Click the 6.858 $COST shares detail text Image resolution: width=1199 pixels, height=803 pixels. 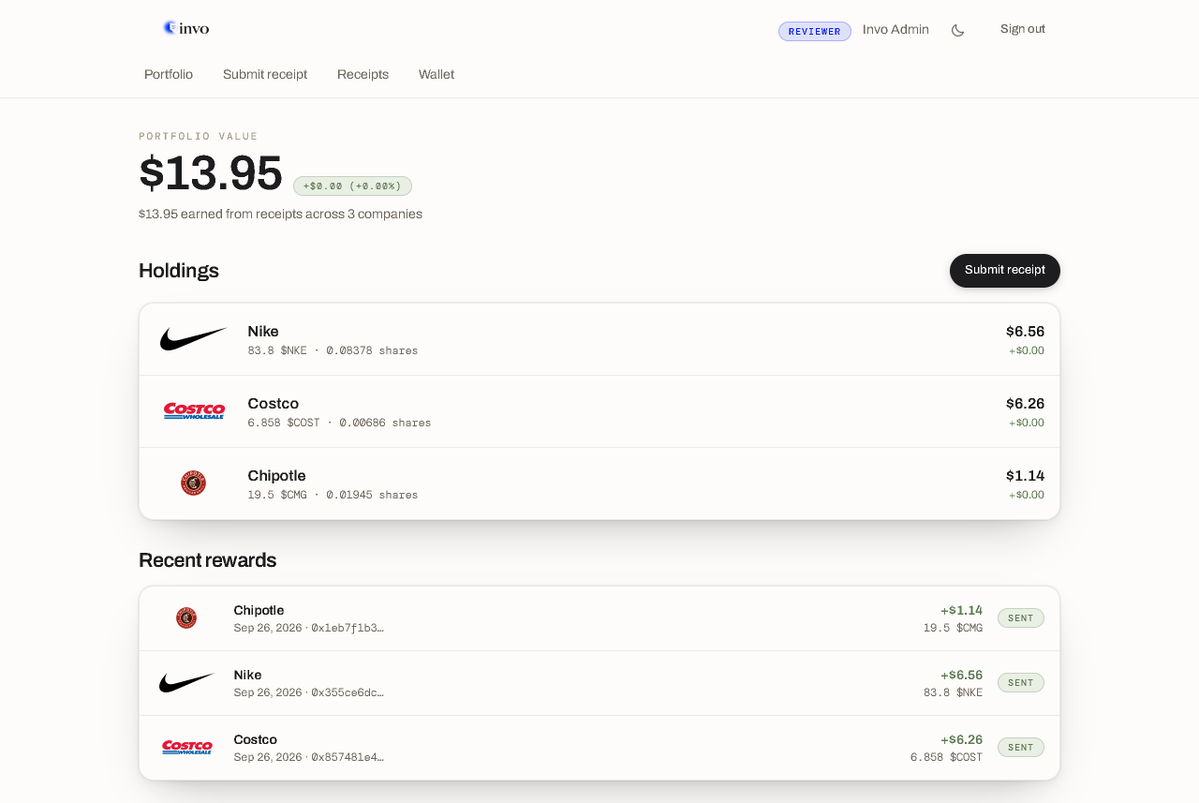(339, 422)
